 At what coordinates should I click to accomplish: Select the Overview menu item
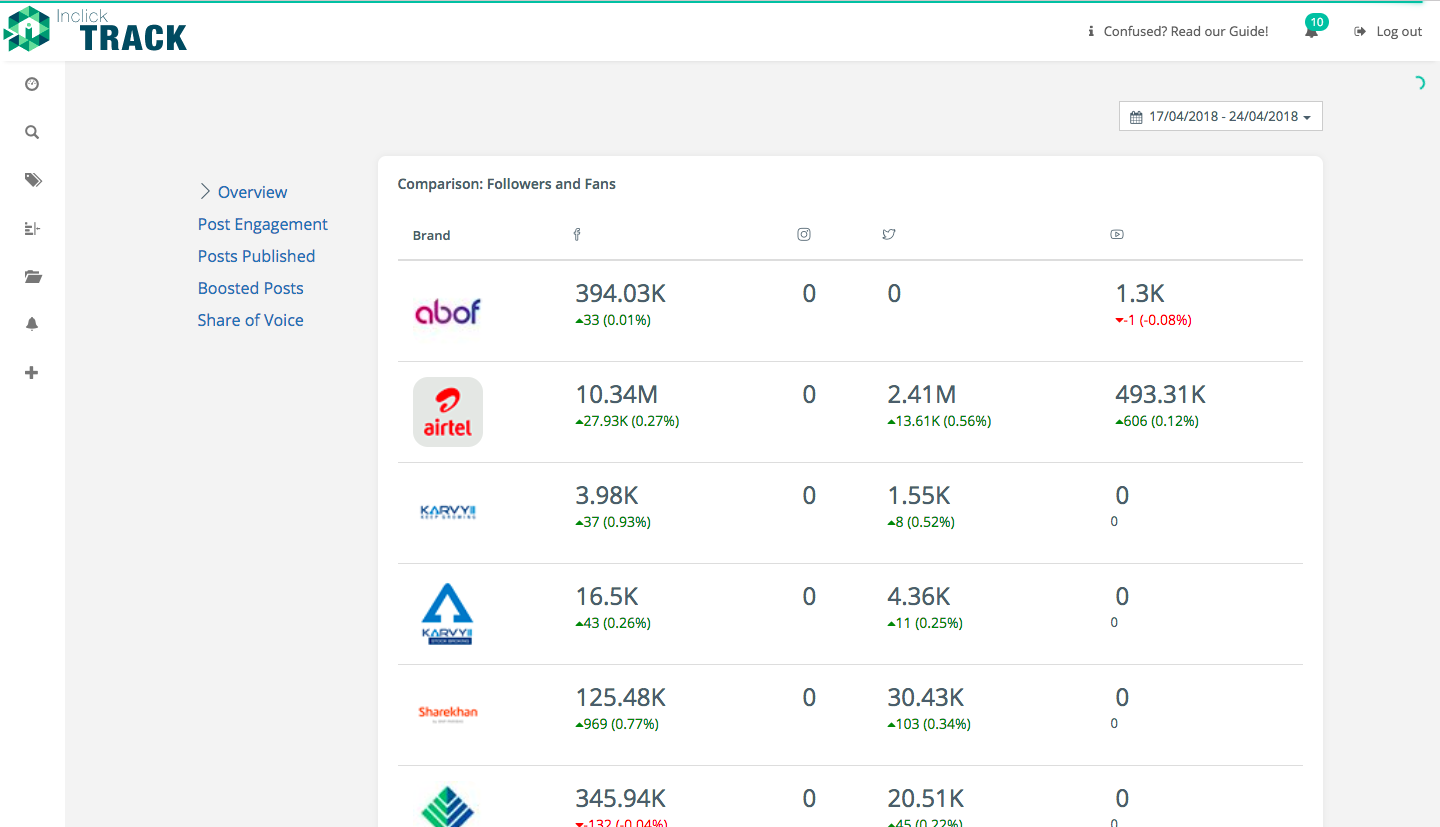pyautogui.click(x=253, y=192)
